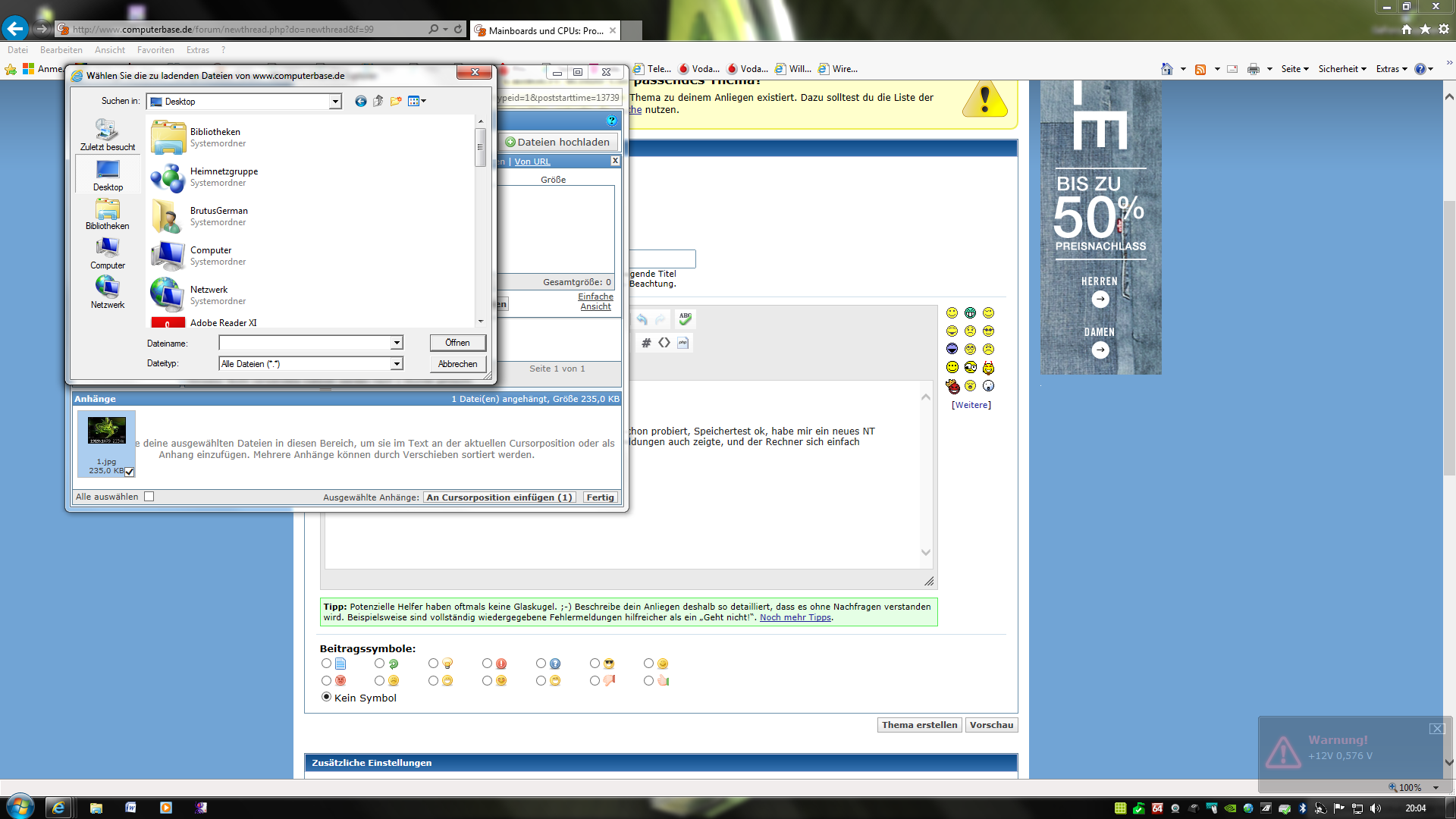Go back to last folder in file dialog

[361, 101]
